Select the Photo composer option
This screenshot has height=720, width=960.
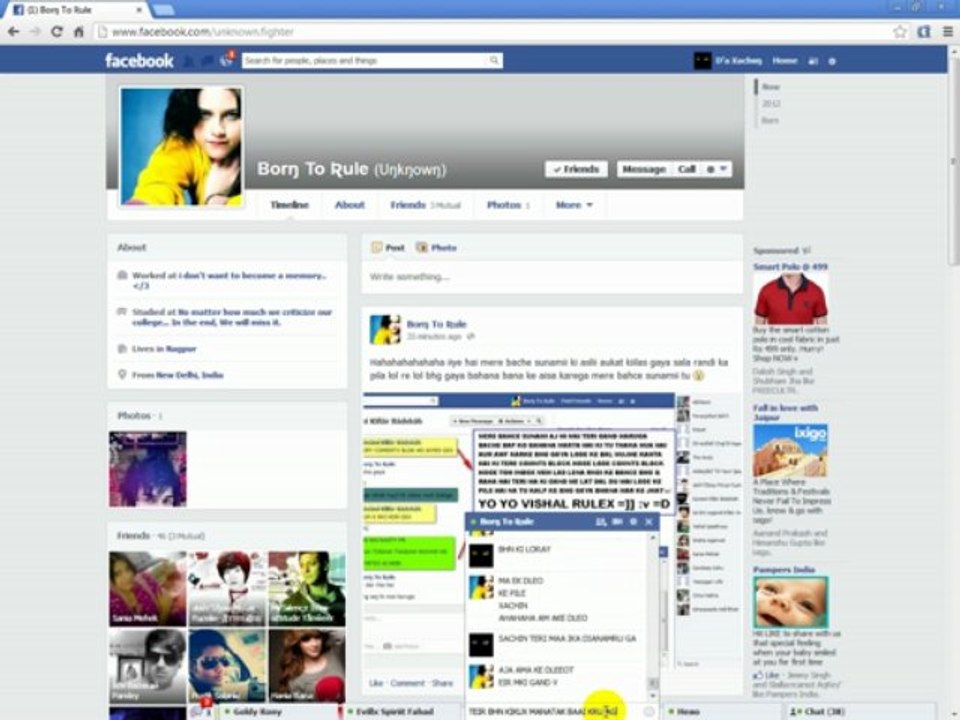tap(437, 247)
